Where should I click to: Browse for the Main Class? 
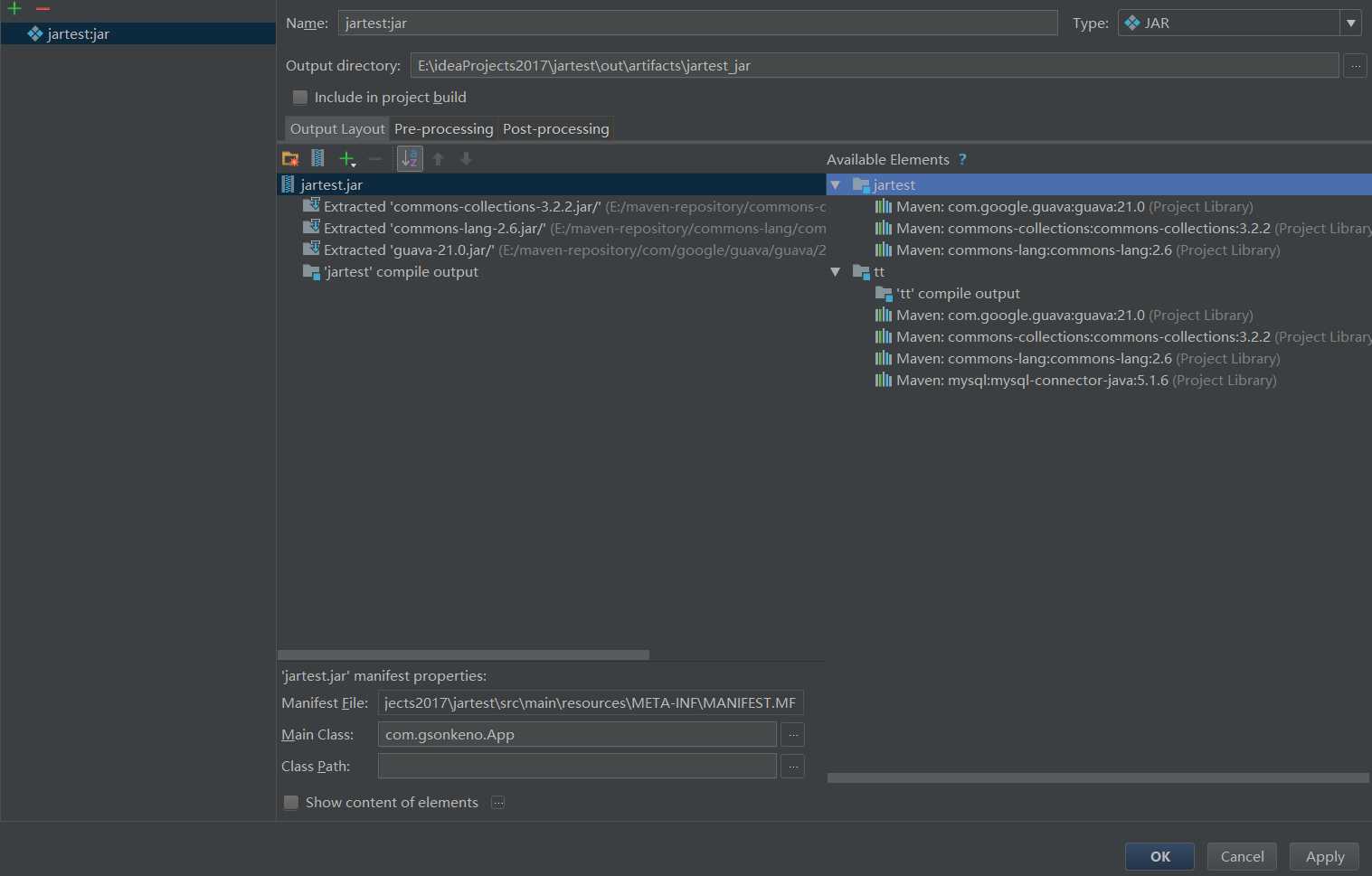coord(792,734)
